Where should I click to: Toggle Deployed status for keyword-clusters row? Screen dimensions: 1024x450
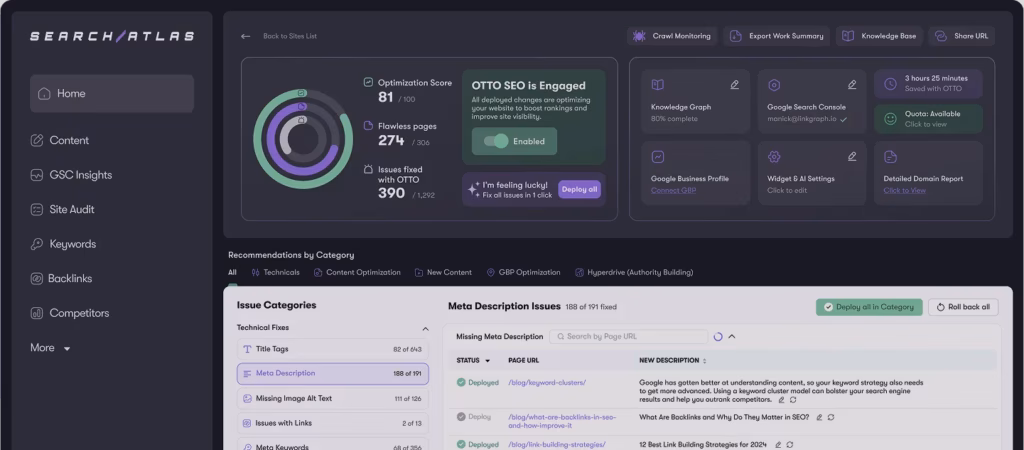click(x=462, y=382)
